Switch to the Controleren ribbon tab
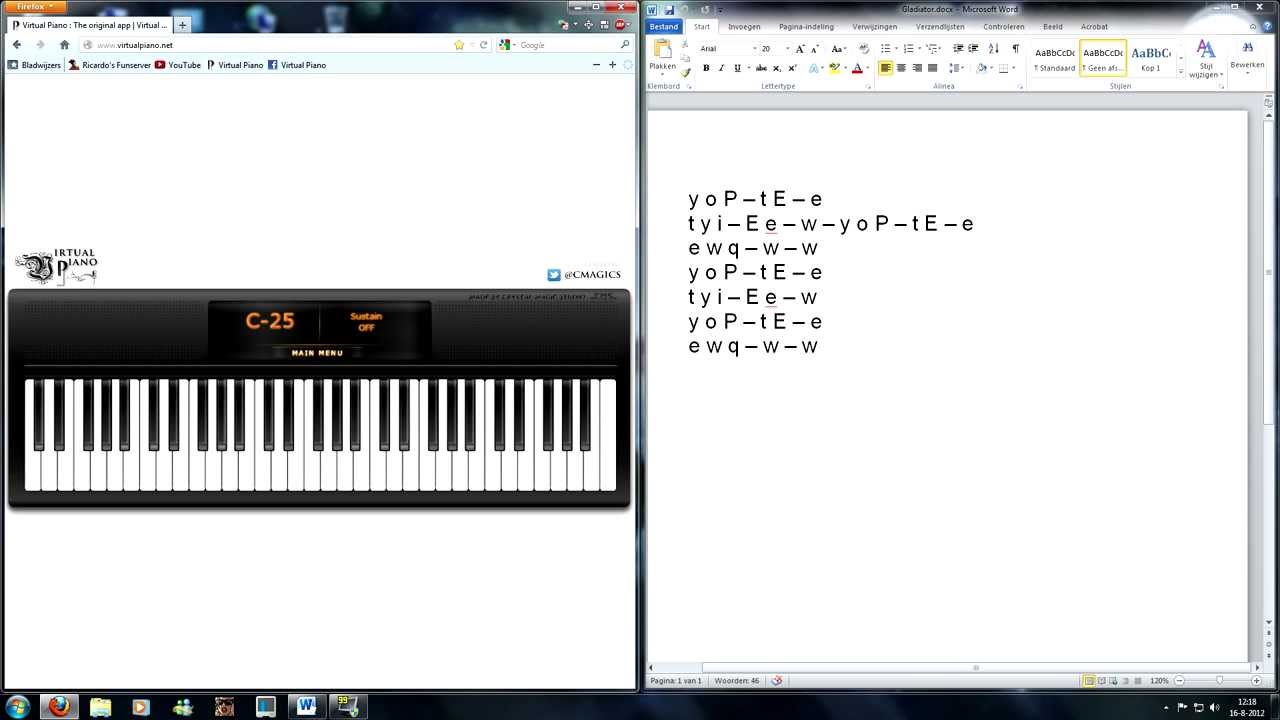The width and height of the screenshot is (1280, 720). (x=1003, y=27)
